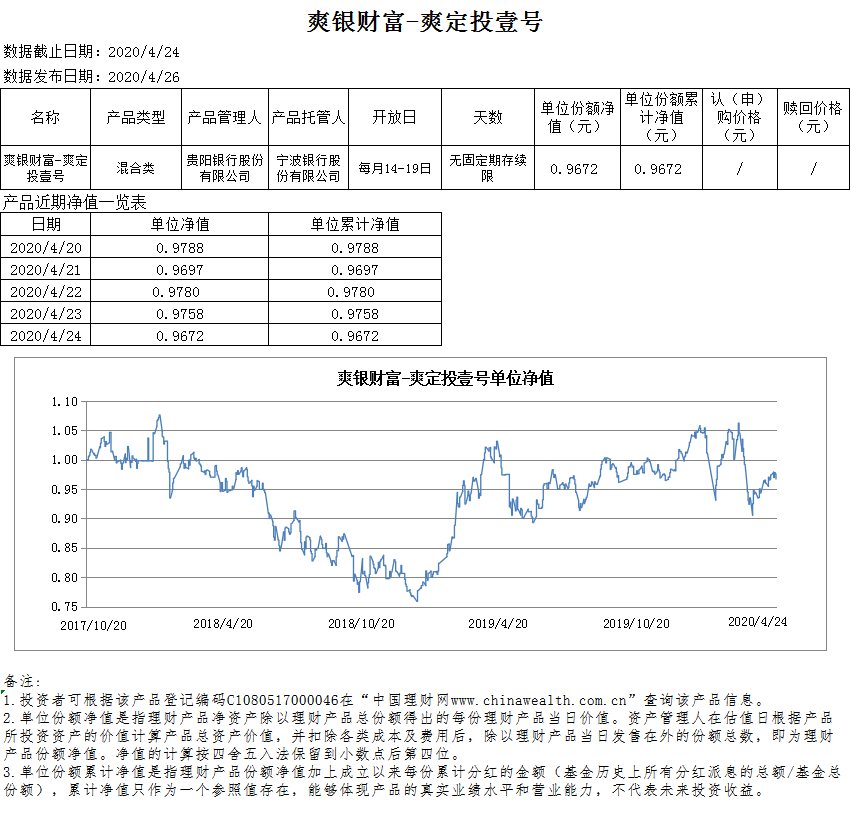Click the 产品类型 column header

136,117
